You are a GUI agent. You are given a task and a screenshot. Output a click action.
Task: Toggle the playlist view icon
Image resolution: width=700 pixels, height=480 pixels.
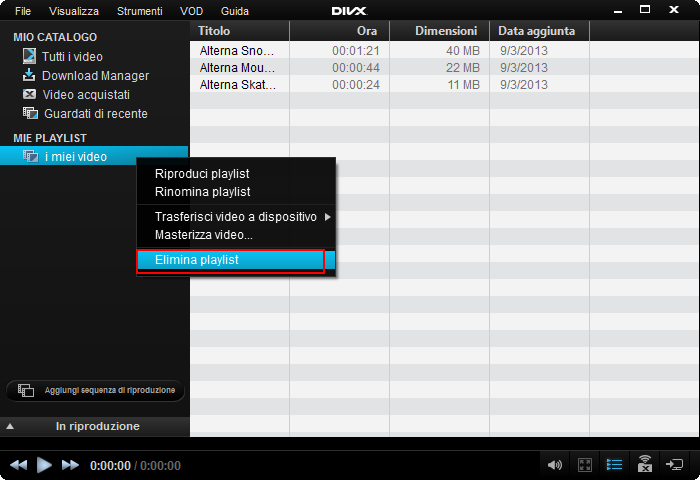[x=614, y=465]
